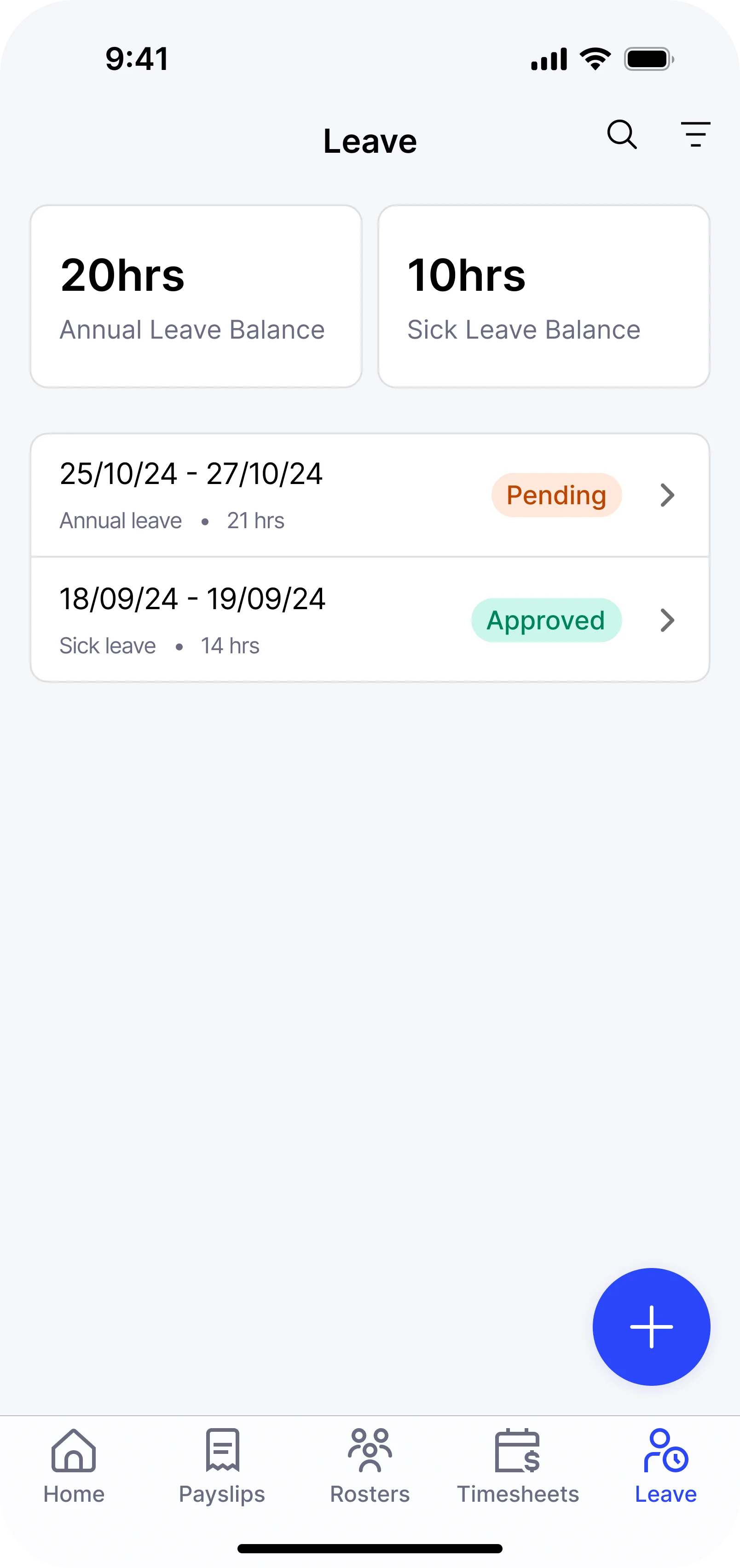Open the Payslips receipt icon

222,1451
